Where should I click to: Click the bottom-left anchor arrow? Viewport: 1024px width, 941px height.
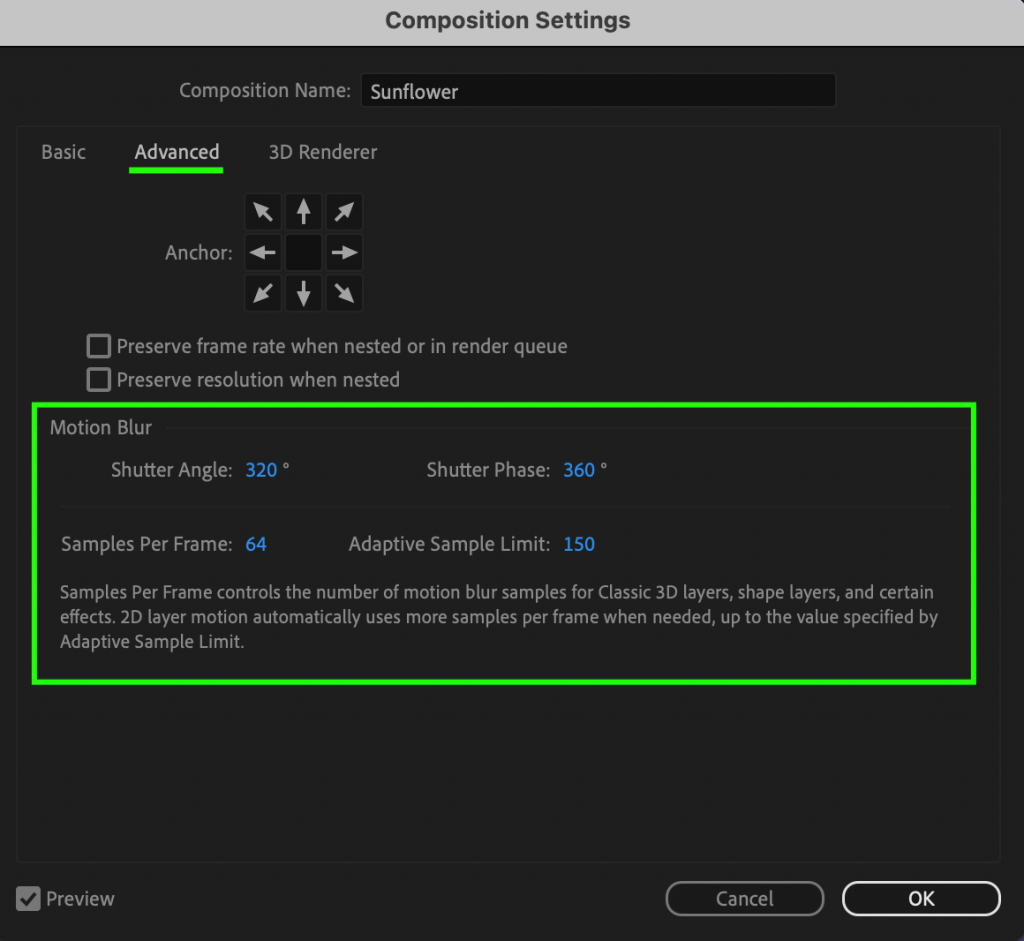pyautogui.click(x=263, y=294)
